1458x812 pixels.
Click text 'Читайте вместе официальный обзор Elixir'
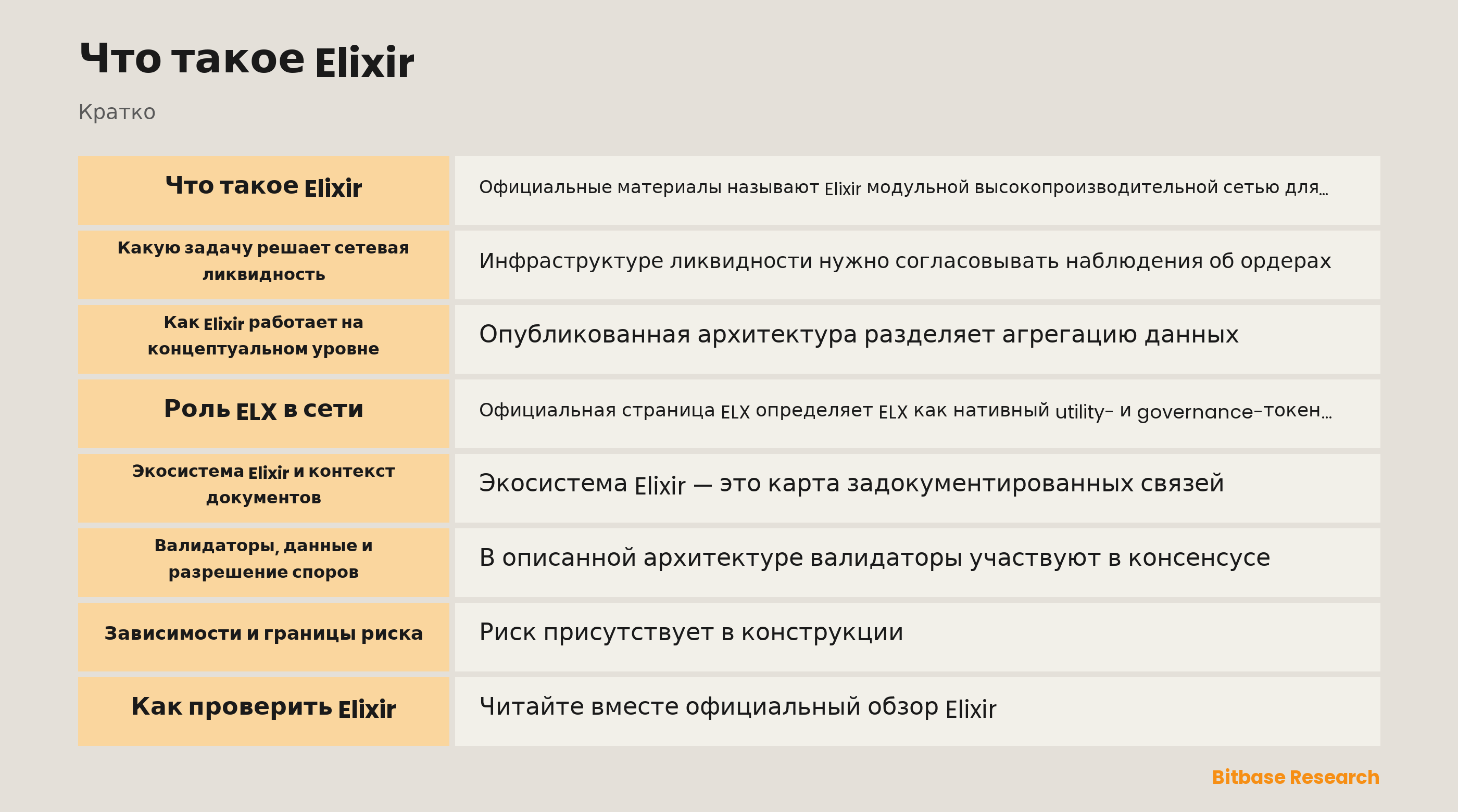click(x=737, y=707)
